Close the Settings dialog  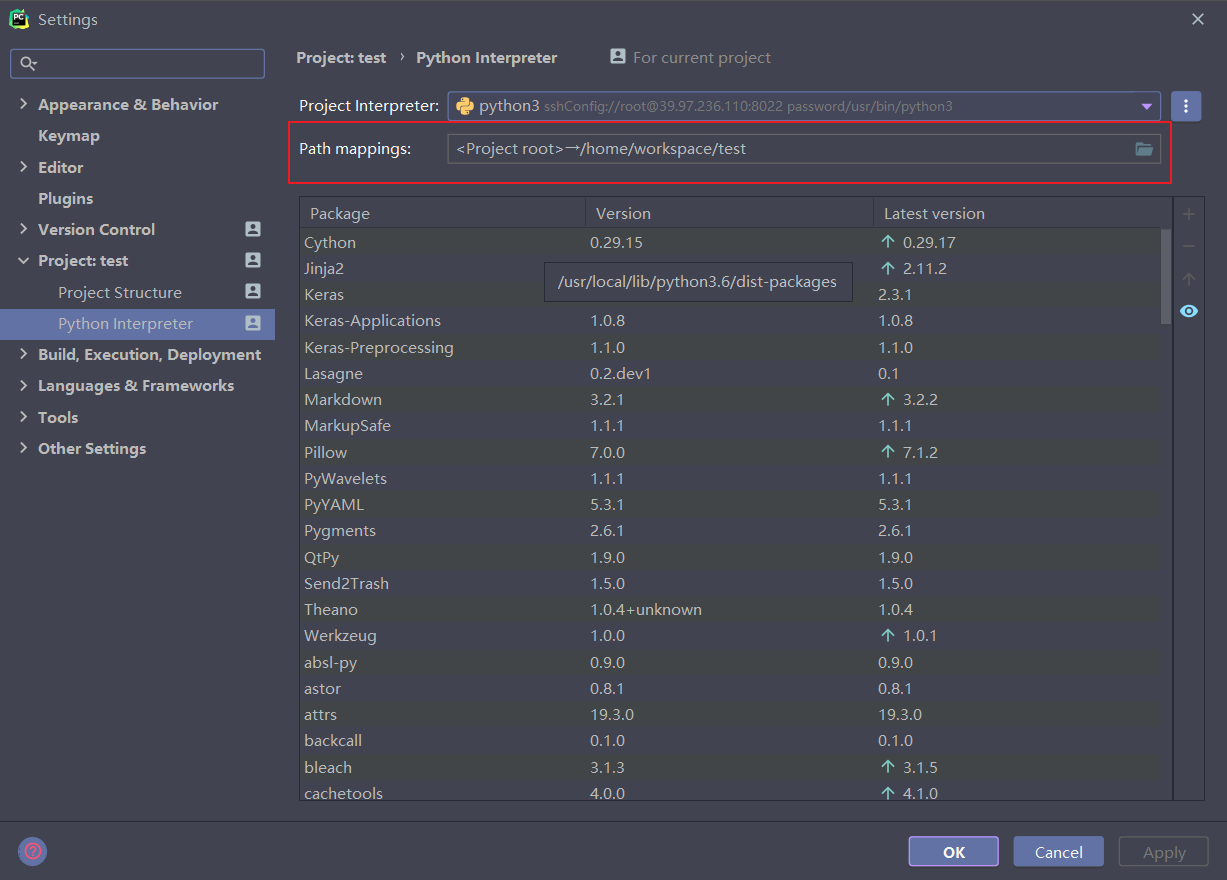pyautogui.click(x=1198, y=19)
